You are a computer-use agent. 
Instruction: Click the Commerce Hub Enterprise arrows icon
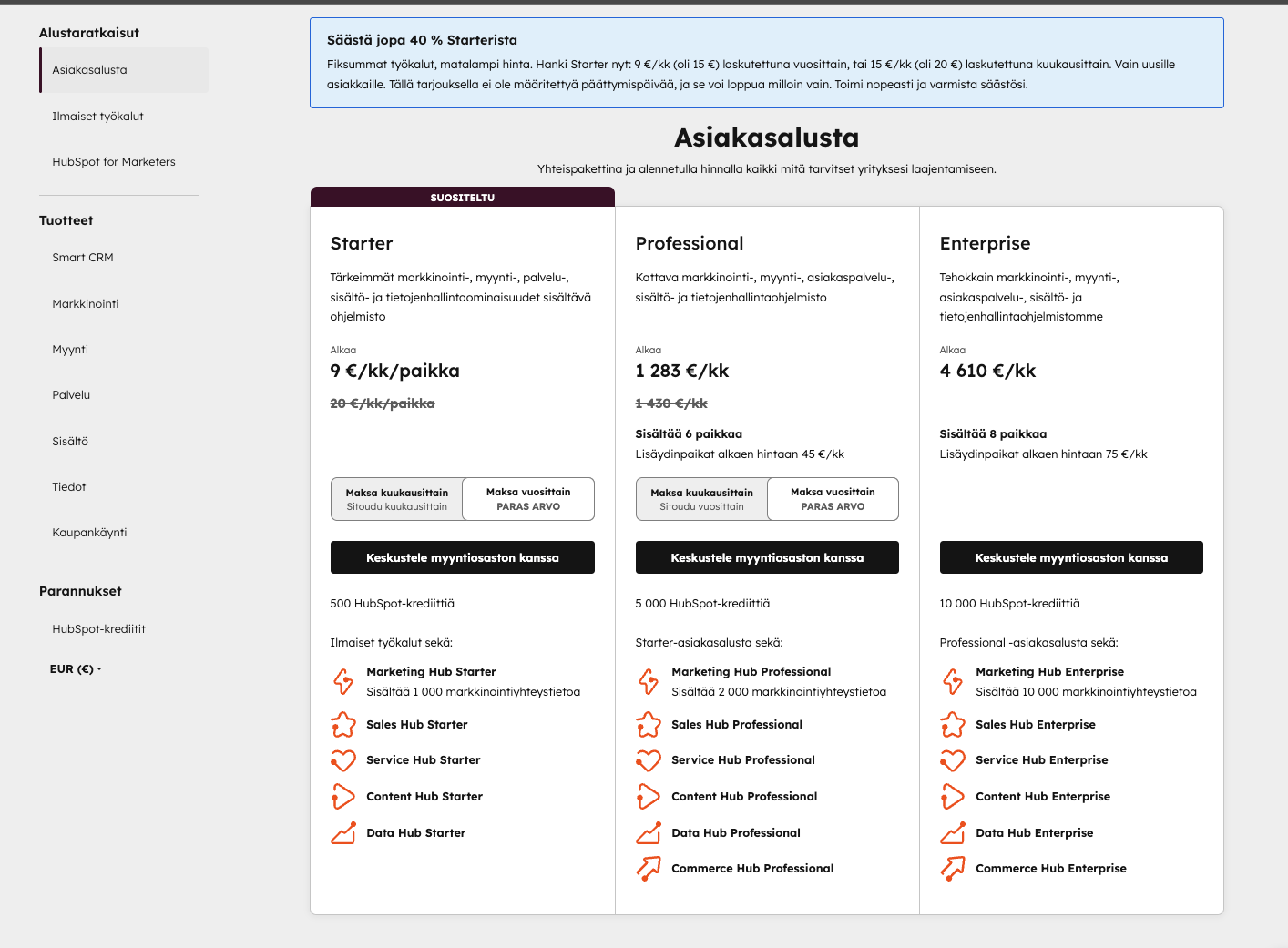(x=953, y=869)
